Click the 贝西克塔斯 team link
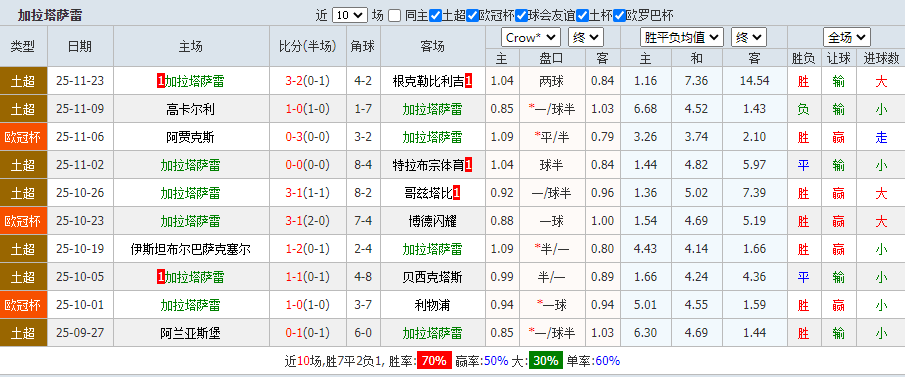This screenshot has width=905, height=377. 432,277
